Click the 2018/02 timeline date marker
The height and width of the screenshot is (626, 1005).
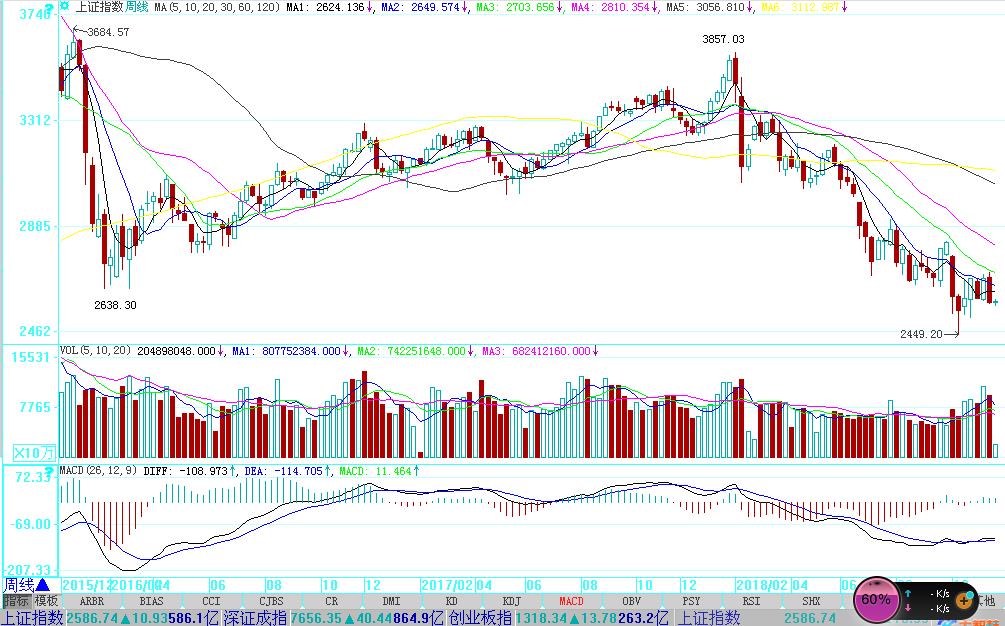click(x=761, y=585)
